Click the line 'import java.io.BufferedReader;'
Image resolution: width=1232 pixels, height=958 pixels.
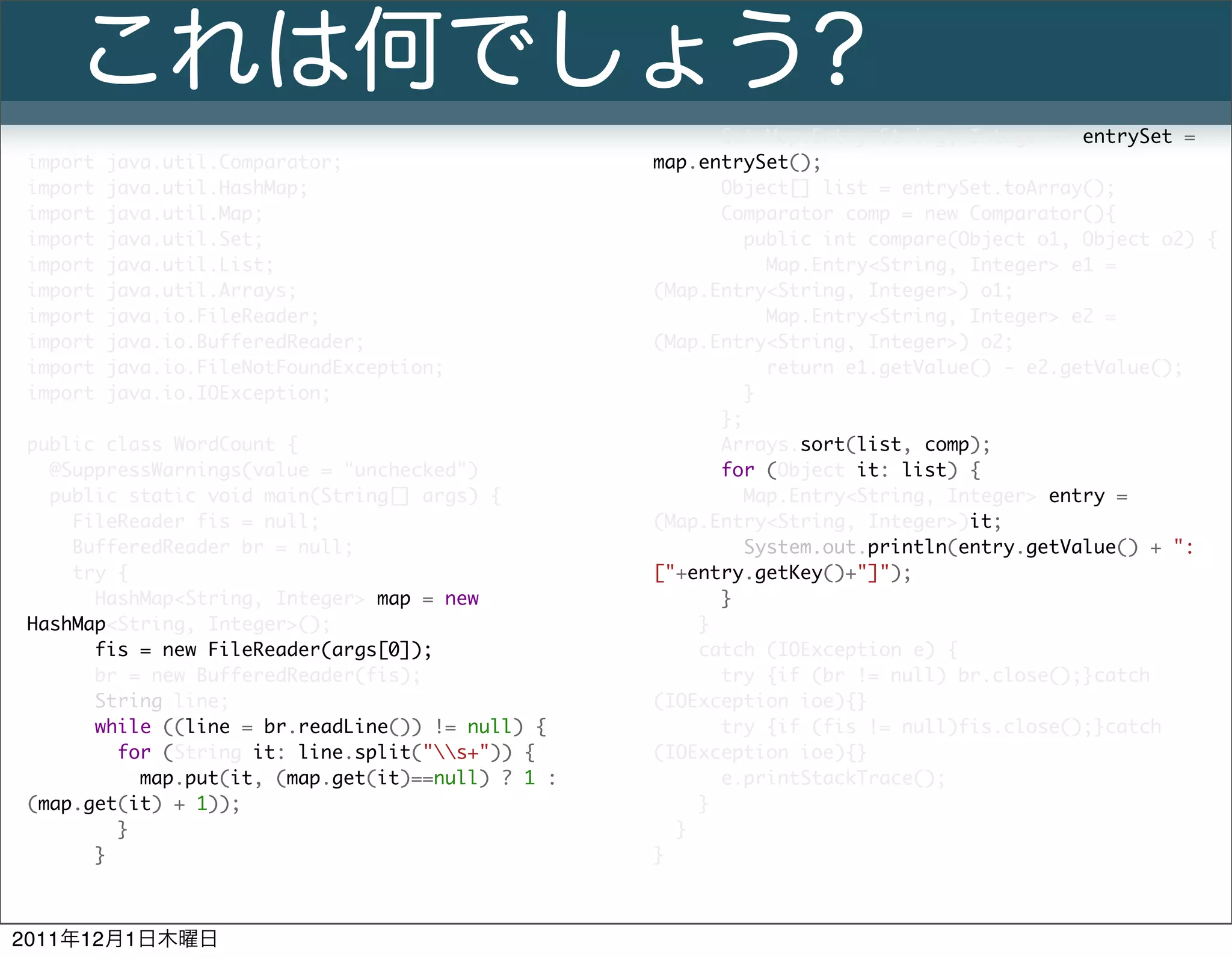[196, 342]
